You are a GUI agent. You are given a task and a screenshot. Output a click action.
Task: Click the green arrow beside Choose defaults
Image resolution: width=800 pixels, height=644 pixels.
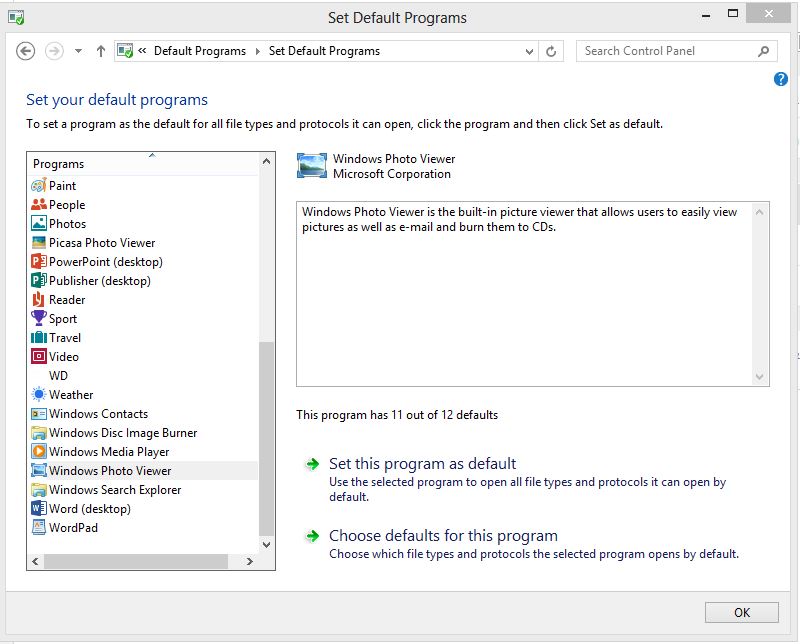point(312,536)
